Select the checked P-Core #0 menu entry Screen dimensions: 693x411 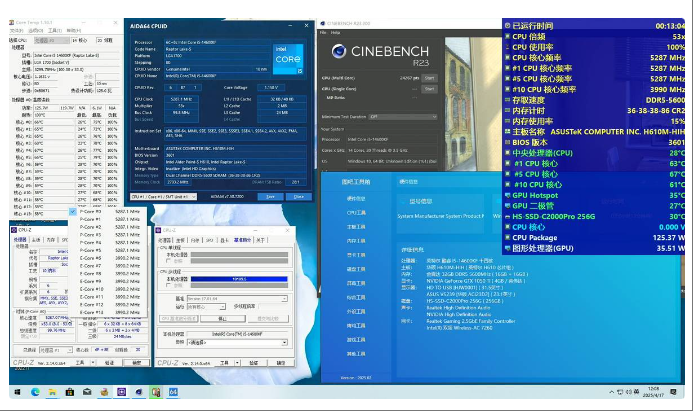[108, 212]
